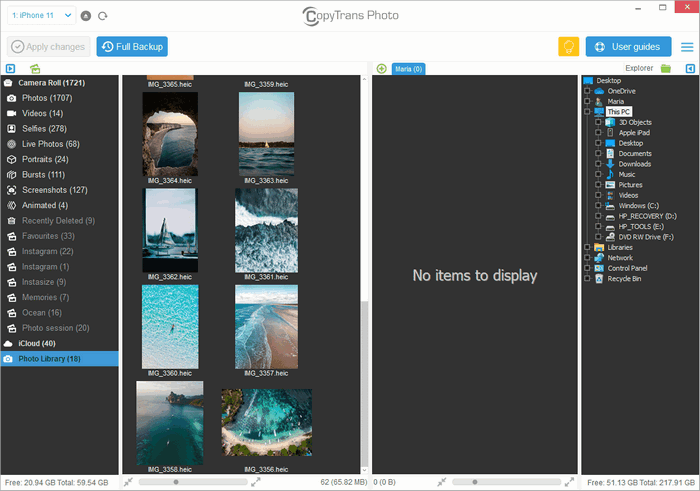Click the refresh device icon

(x=103, y=16)
